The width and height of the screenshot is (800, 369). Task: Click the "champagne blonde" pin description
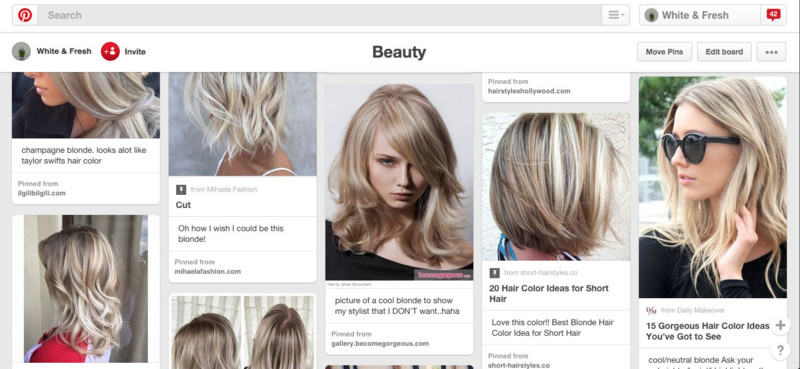(x=84, y=156)
